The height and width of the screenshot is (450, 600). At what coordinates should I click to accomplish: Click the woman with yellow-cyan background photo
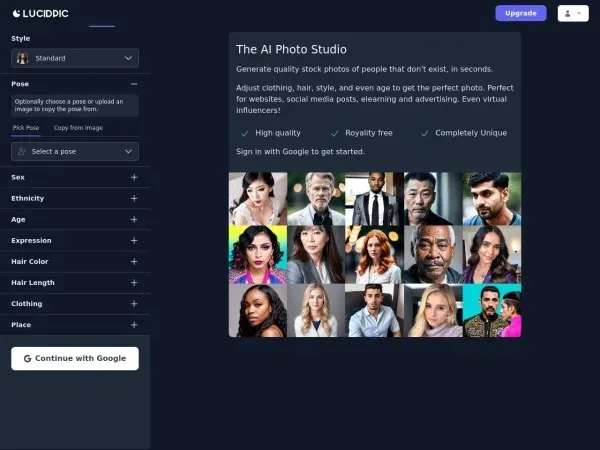(258, 254)
